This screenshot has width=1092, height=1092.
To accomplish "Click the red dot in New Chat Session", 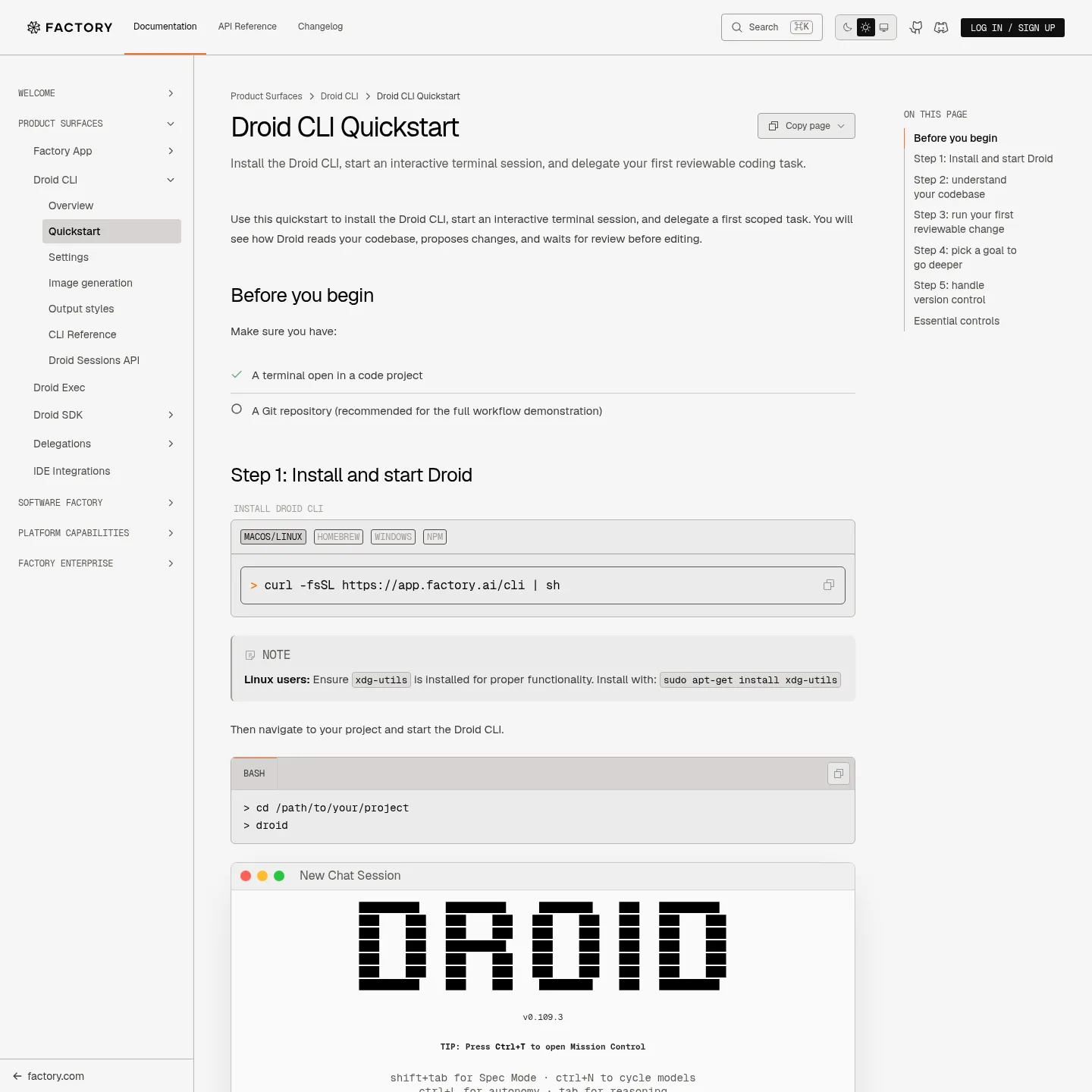I will [x=246, y=876].
